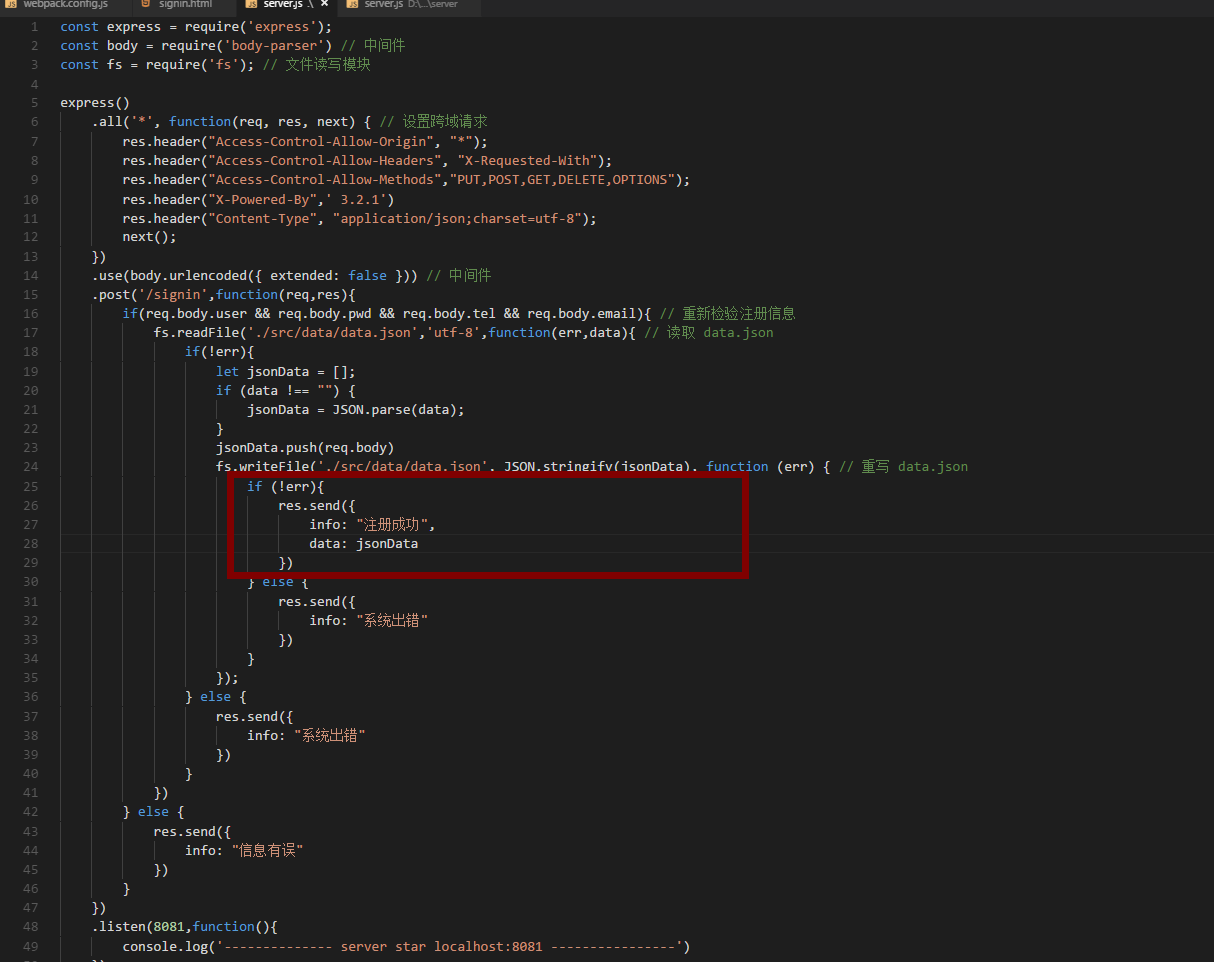The image size is (1214, 962).
Task: Click the "信息有误" string
Action: coord(267,850)
